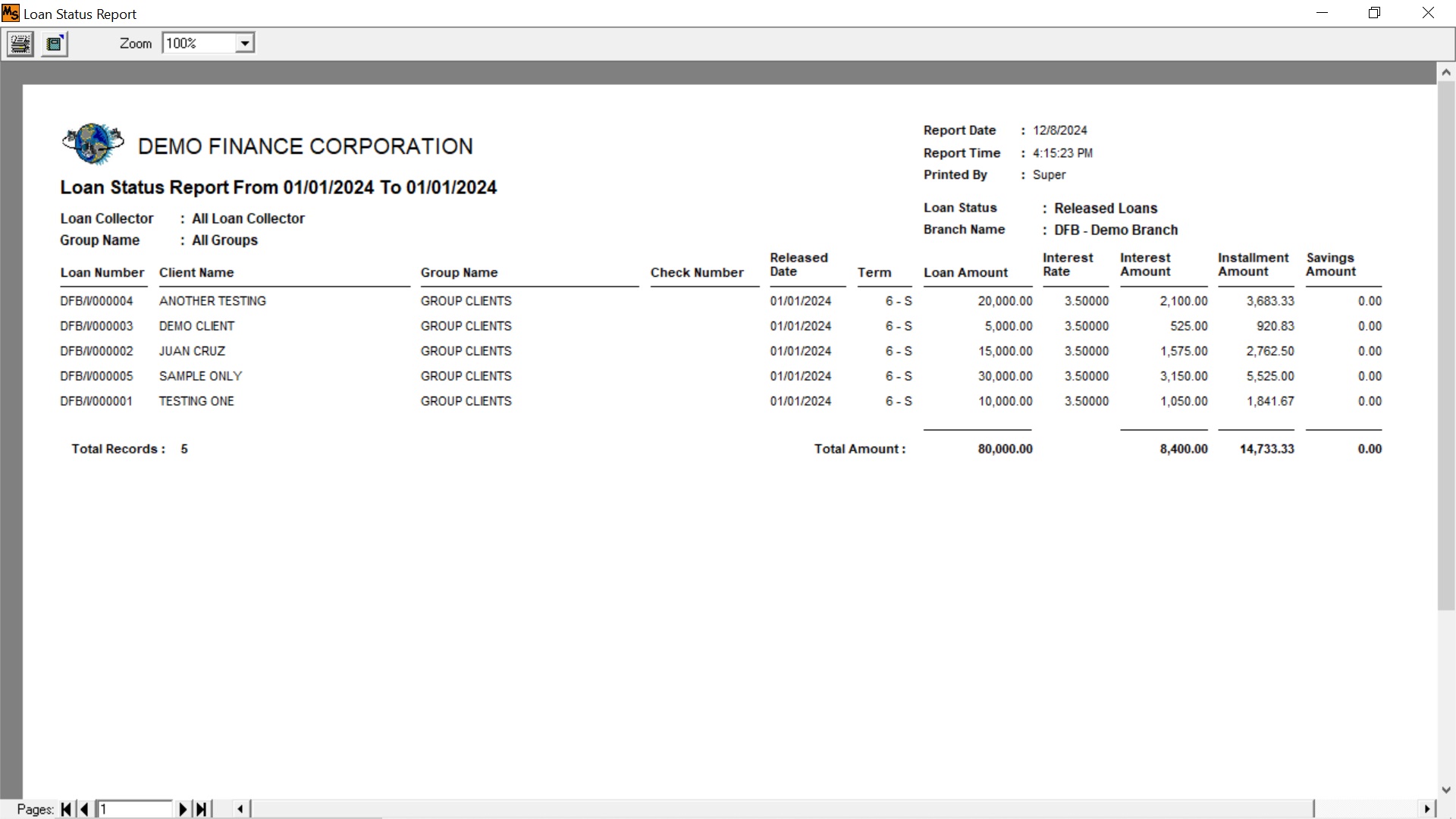
Task: Restore down the report window
Action: (1374, 13)
